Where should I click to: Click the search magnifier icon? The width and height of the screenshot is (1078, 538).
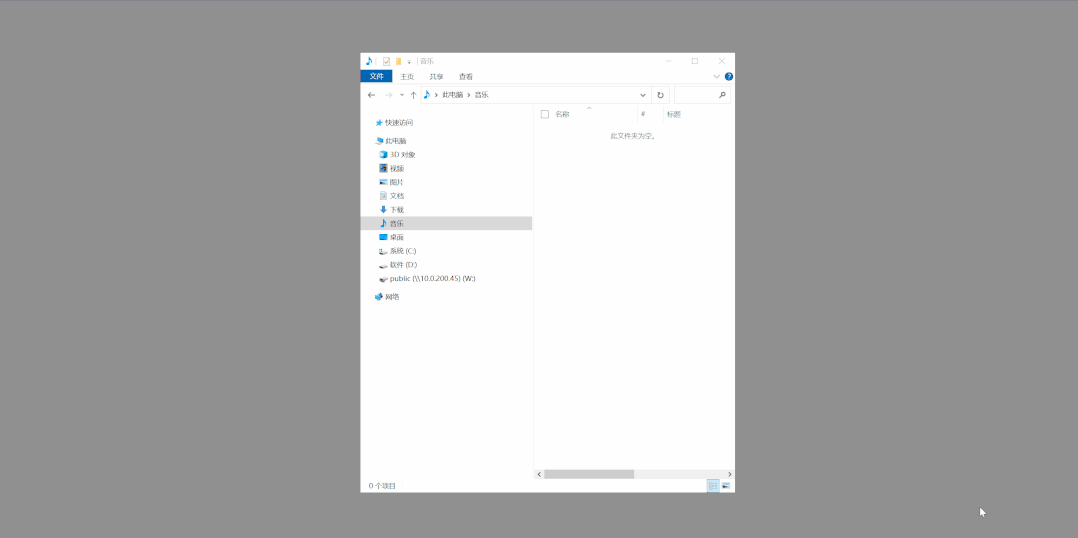722,95
